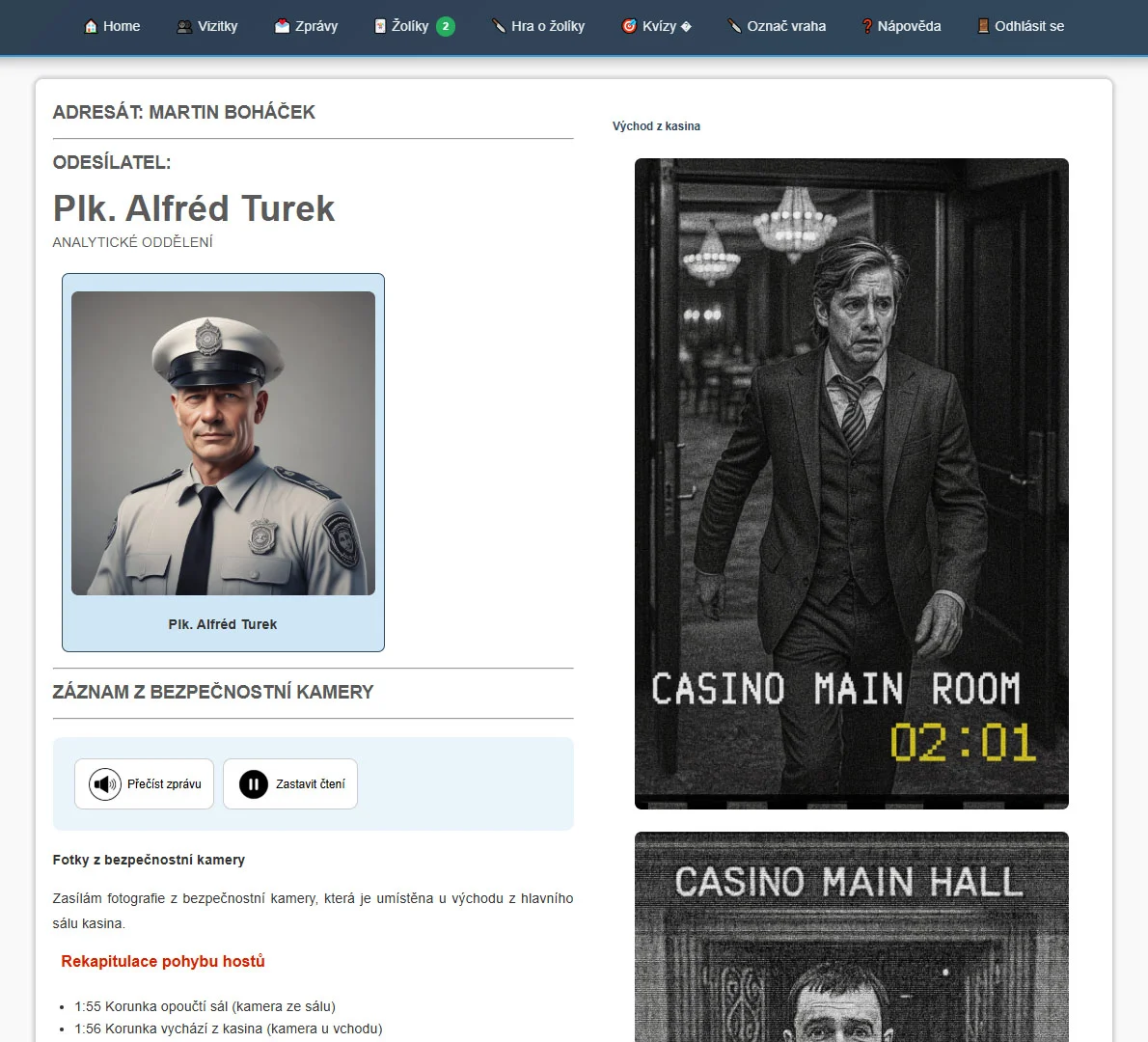
Task: Open Plk. Alfréd Turek portrait photo
Action: point(223,443)
